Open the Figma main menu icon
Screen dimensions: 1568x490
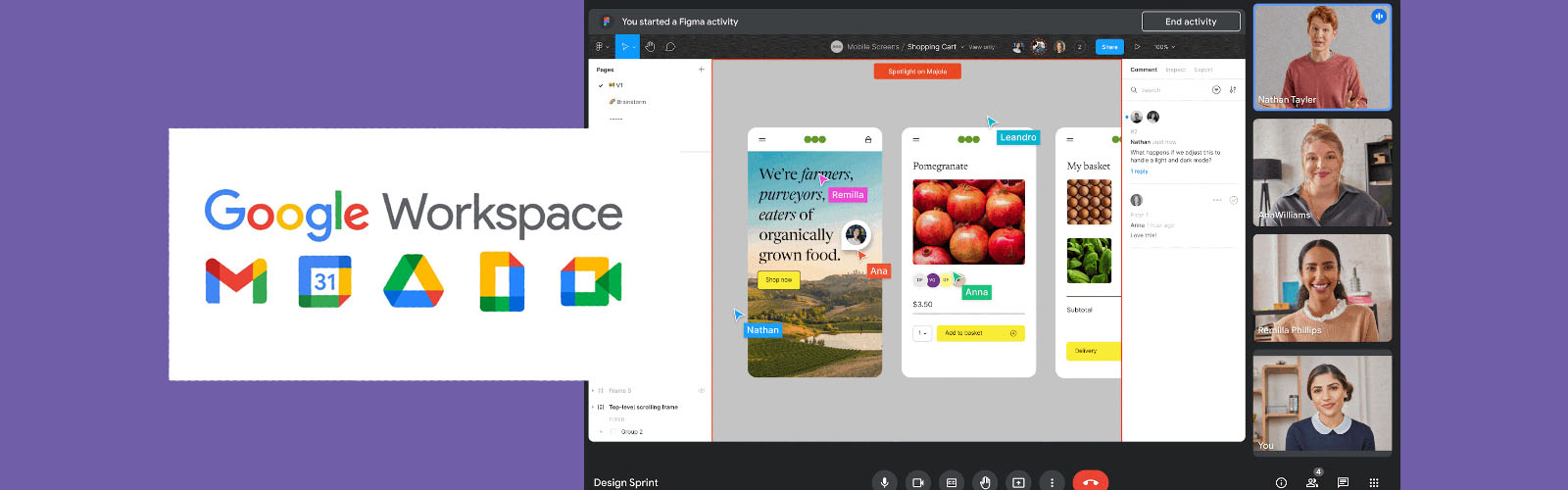pyautogui.click(x=601, y=47)
